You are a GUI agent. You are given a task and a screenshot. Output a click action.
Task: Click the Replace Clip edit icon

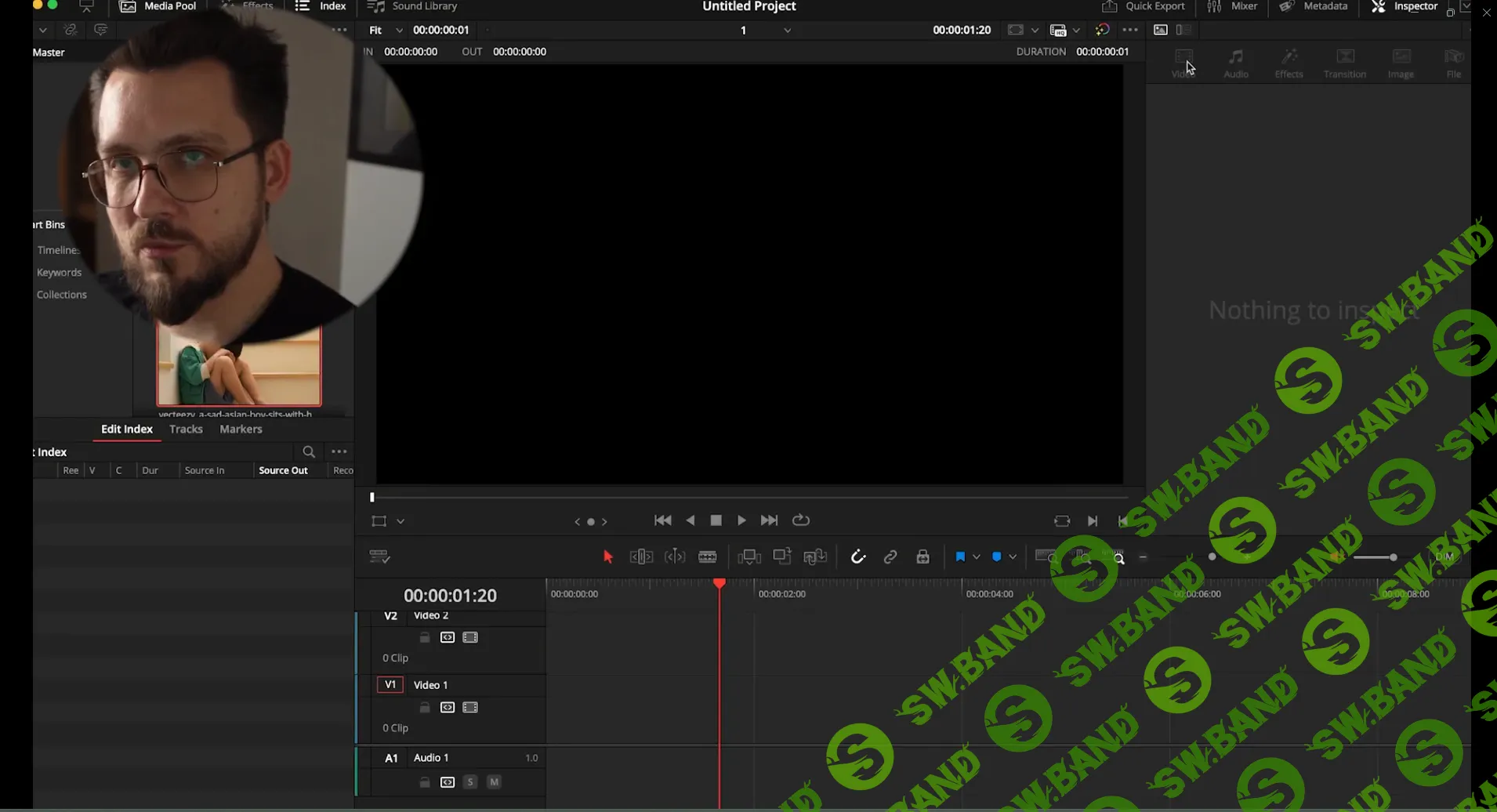[x=815, y=556]
